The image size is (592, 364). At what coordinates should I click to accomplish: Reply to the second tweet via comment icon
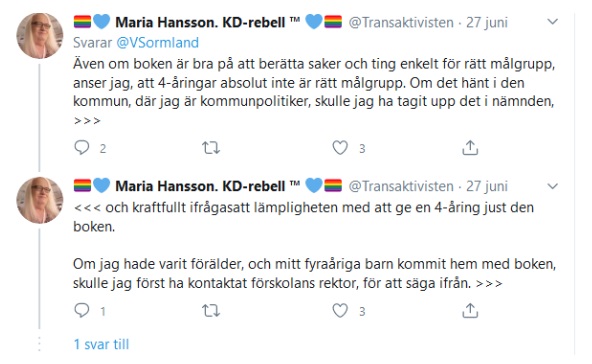(x=82, y=310)
